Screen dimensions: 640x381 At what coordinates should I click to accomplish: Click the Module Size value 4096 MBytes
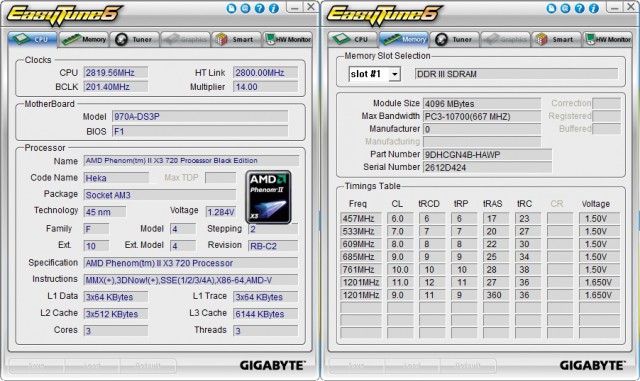coord(482,104)
